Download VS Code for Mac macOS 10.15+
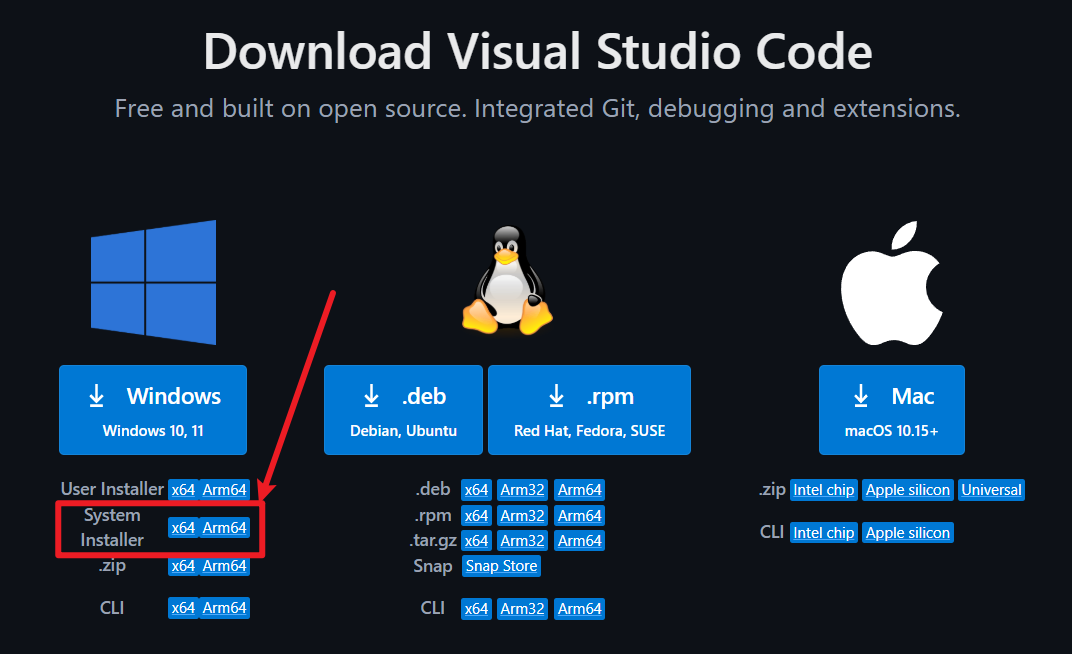 point(892,410)
